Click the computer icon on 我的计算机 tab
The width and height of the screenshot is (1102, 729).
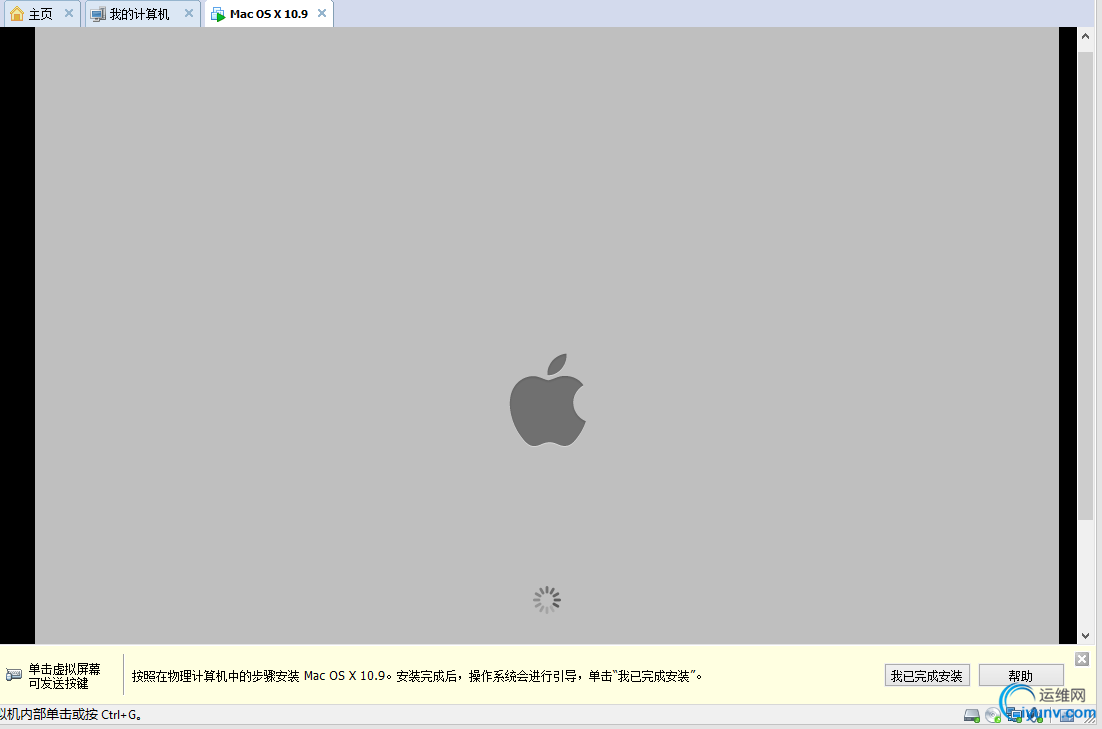(98, 14)
